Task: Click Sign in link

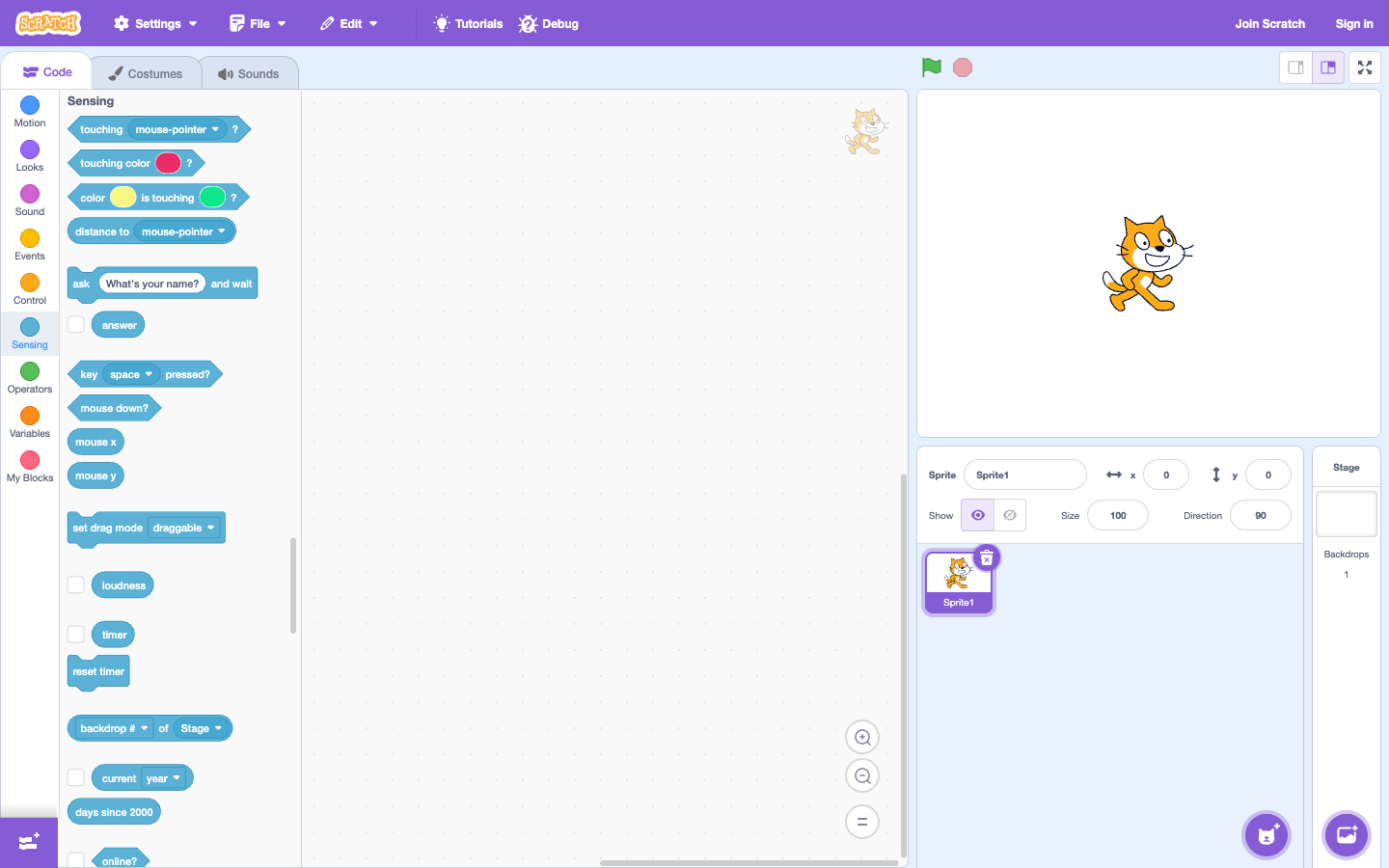Action: (1354, 23)
